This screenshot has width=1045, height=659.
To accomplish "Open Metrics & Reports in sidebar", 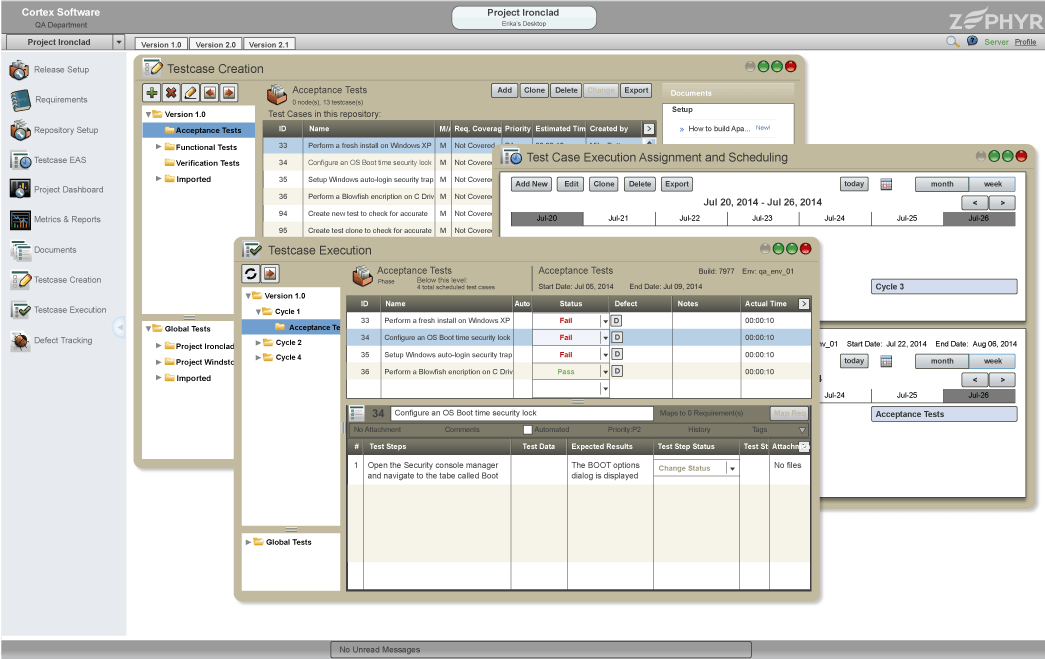I will [55, 219].
